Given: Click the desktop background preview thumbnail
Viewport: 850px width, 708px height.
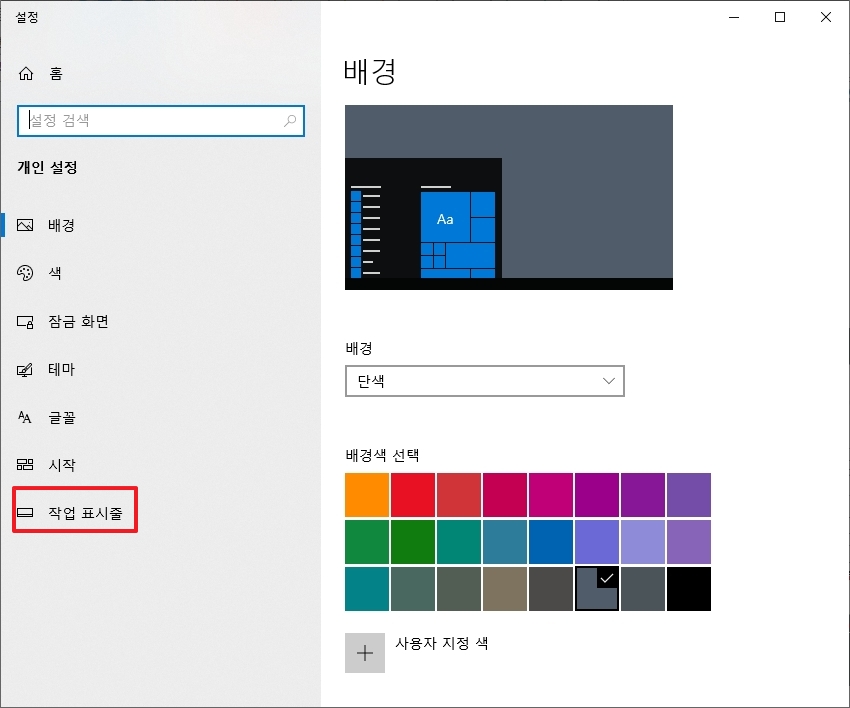Looking at the screenshot, I should (x=508, y=196).
